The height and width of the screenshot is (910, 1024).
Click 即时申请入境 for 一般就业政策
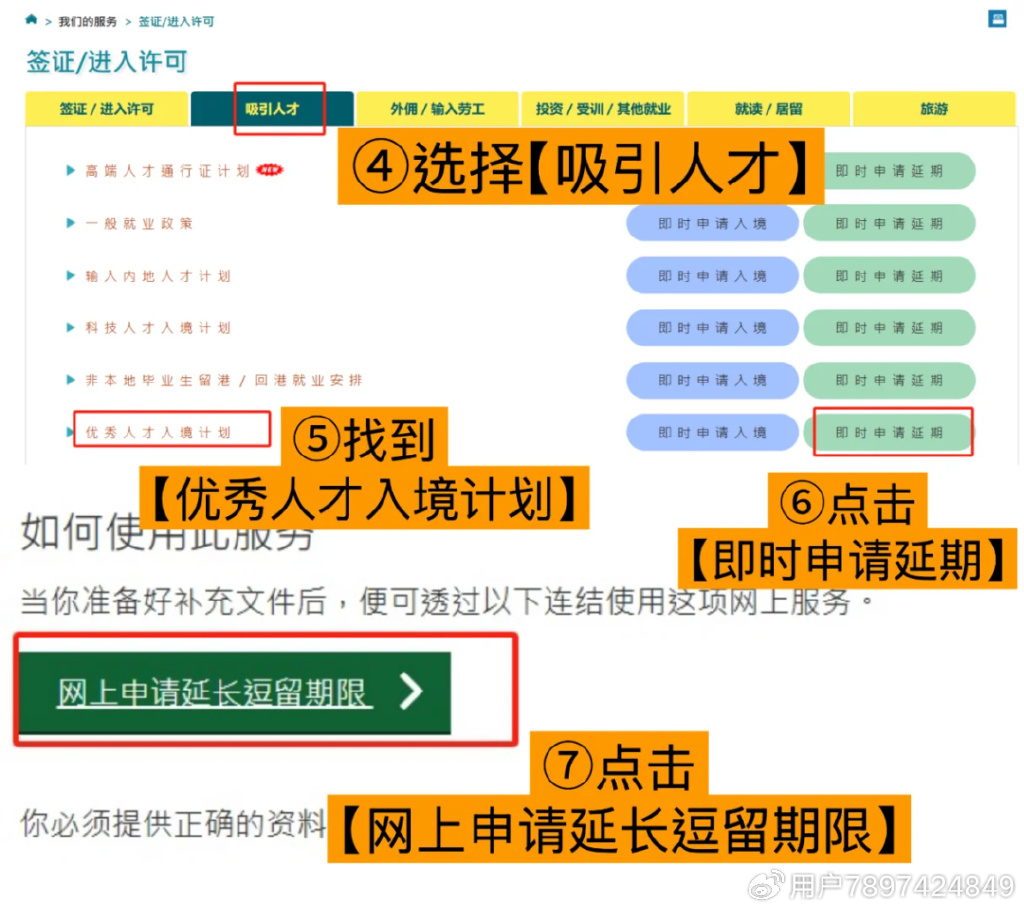712,223
